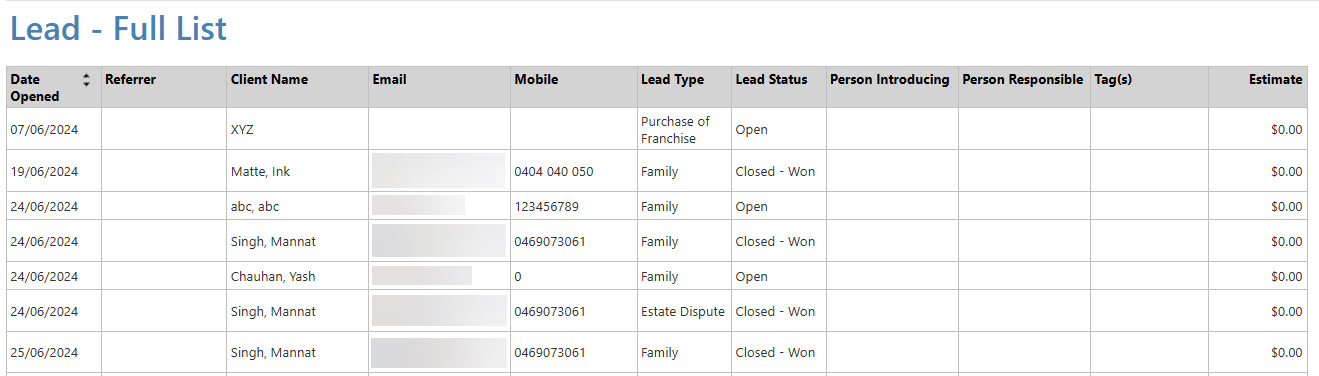
Task: Open the abc, abc lead entry
Action: pyautogui.click(x=657, y=206)
